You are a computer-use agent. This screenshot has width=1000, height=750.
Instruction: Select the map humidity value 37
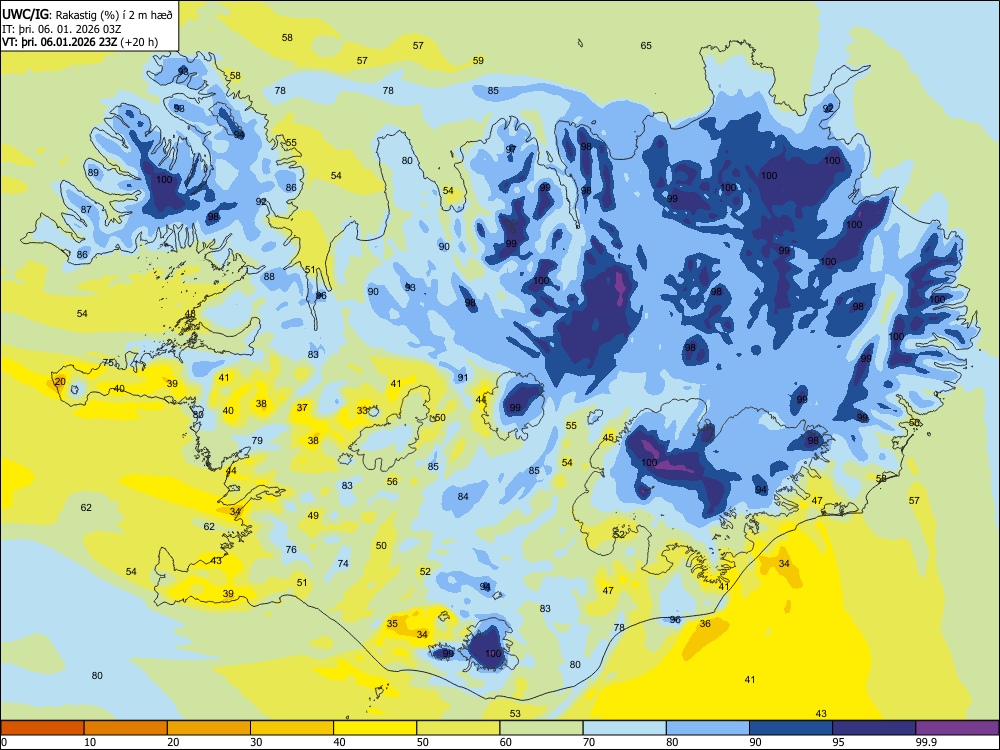302,408
